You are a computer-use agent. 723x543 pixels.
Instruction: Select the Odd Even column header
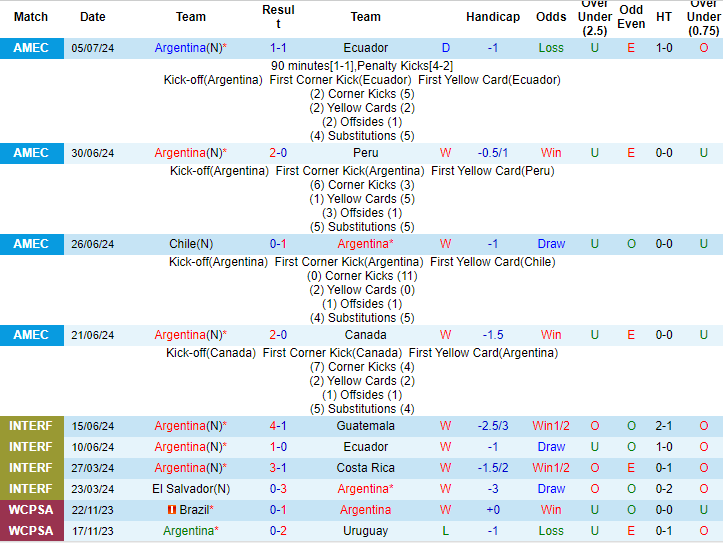(x=631, y=17)
